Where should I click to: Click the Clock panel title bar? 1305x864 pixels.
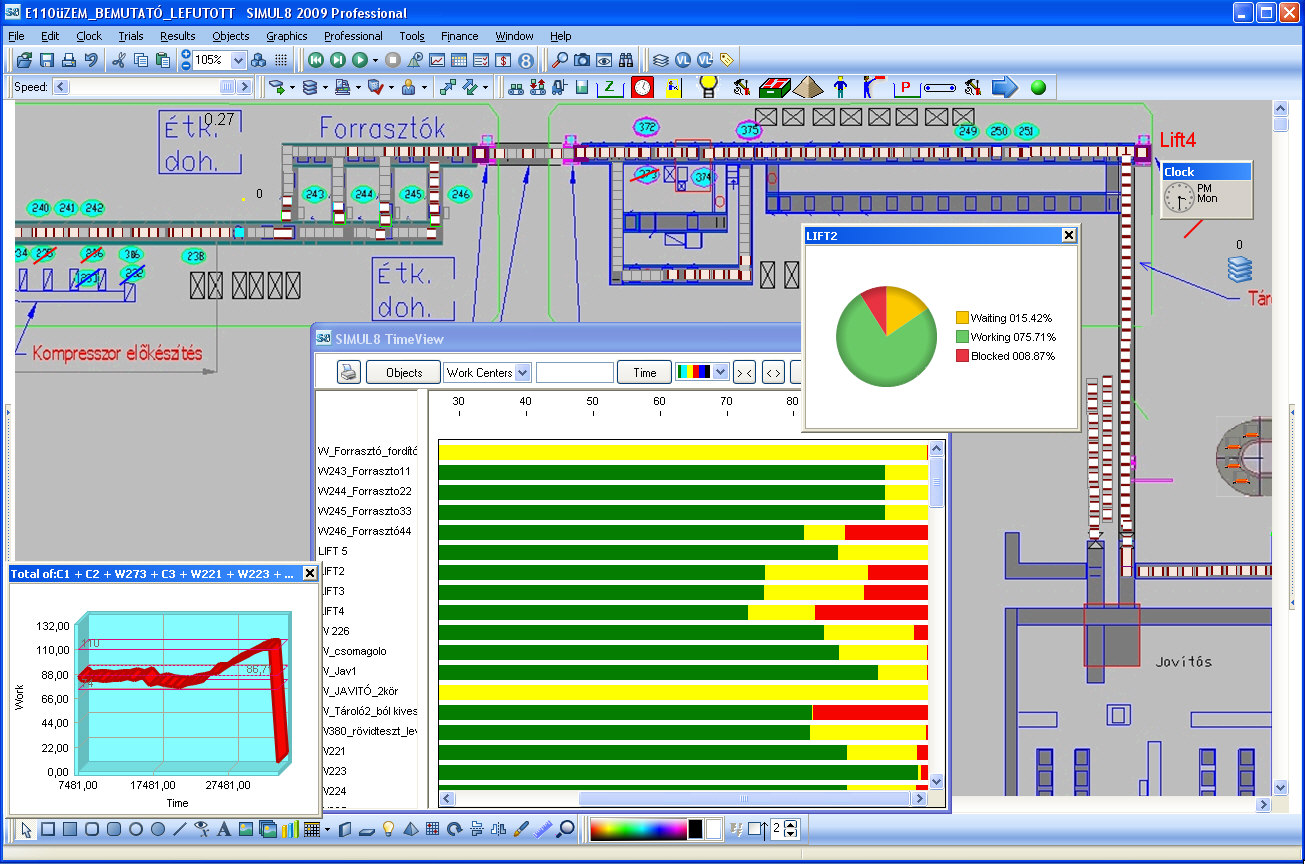tap(1206, 172)
